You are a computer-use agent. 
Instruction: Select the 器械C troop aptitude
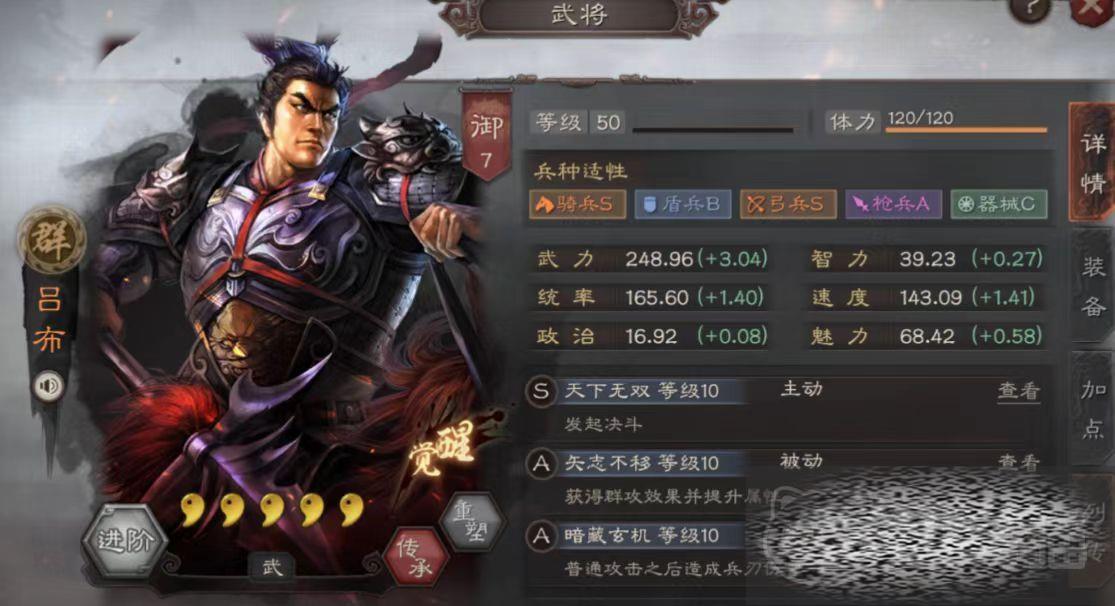[998, 204]
